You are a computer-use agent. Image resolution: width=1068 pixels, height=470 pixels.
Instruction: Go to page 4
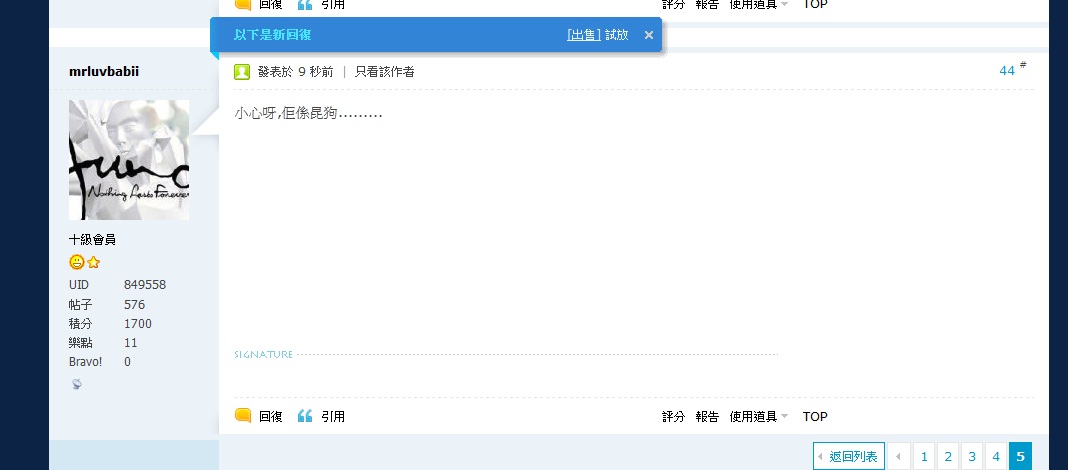point(996,456)
